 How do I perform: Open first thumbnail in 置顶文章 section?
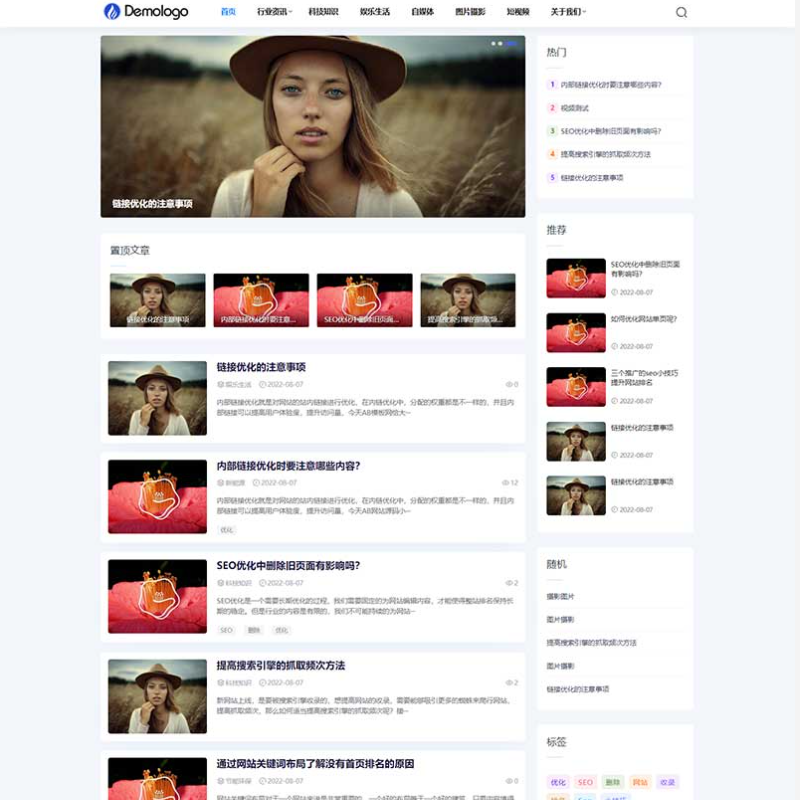coord(157,300)
